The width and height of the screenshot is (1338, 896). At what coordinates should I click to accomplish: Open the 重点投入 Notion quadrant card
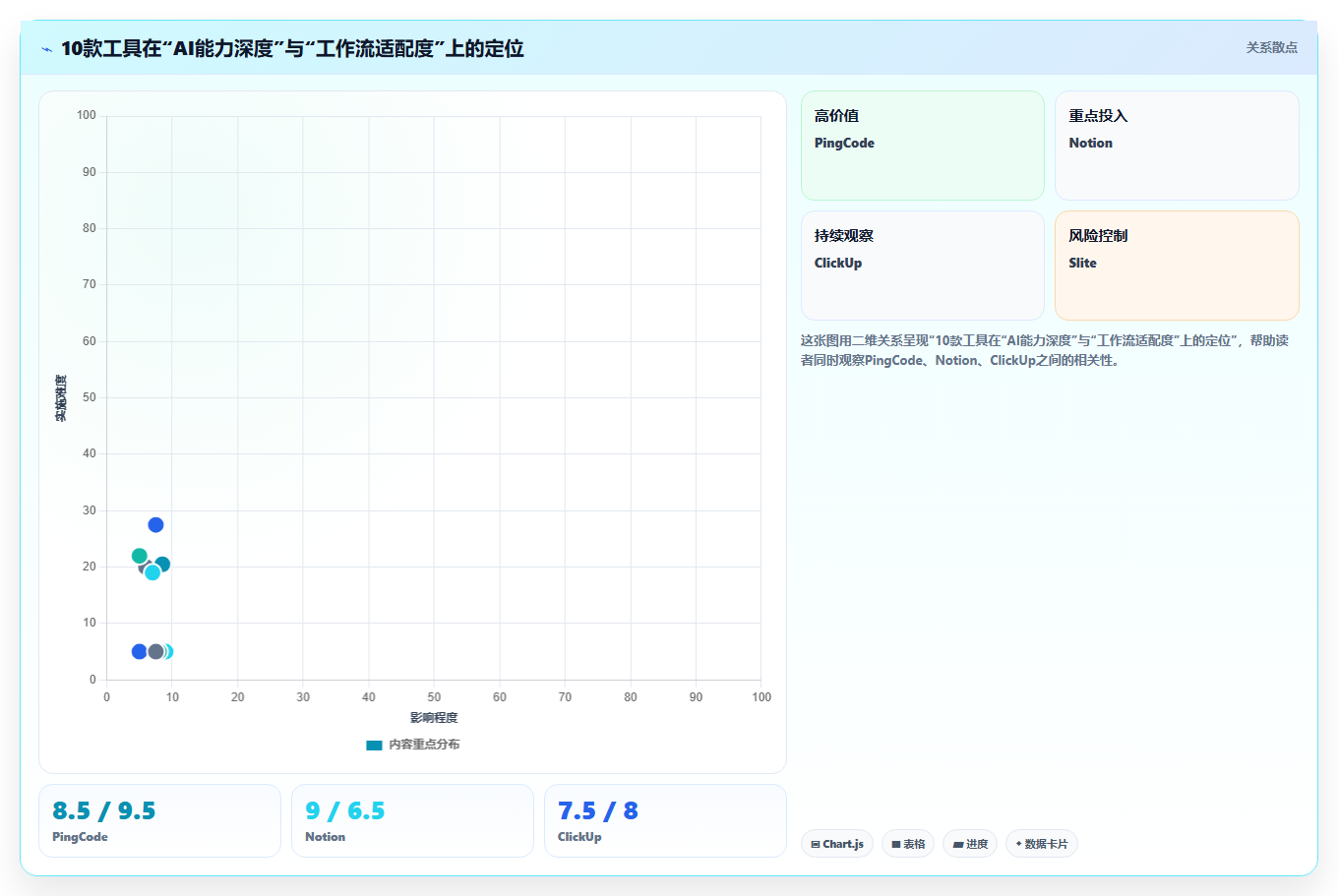(x=1177, y=146)
